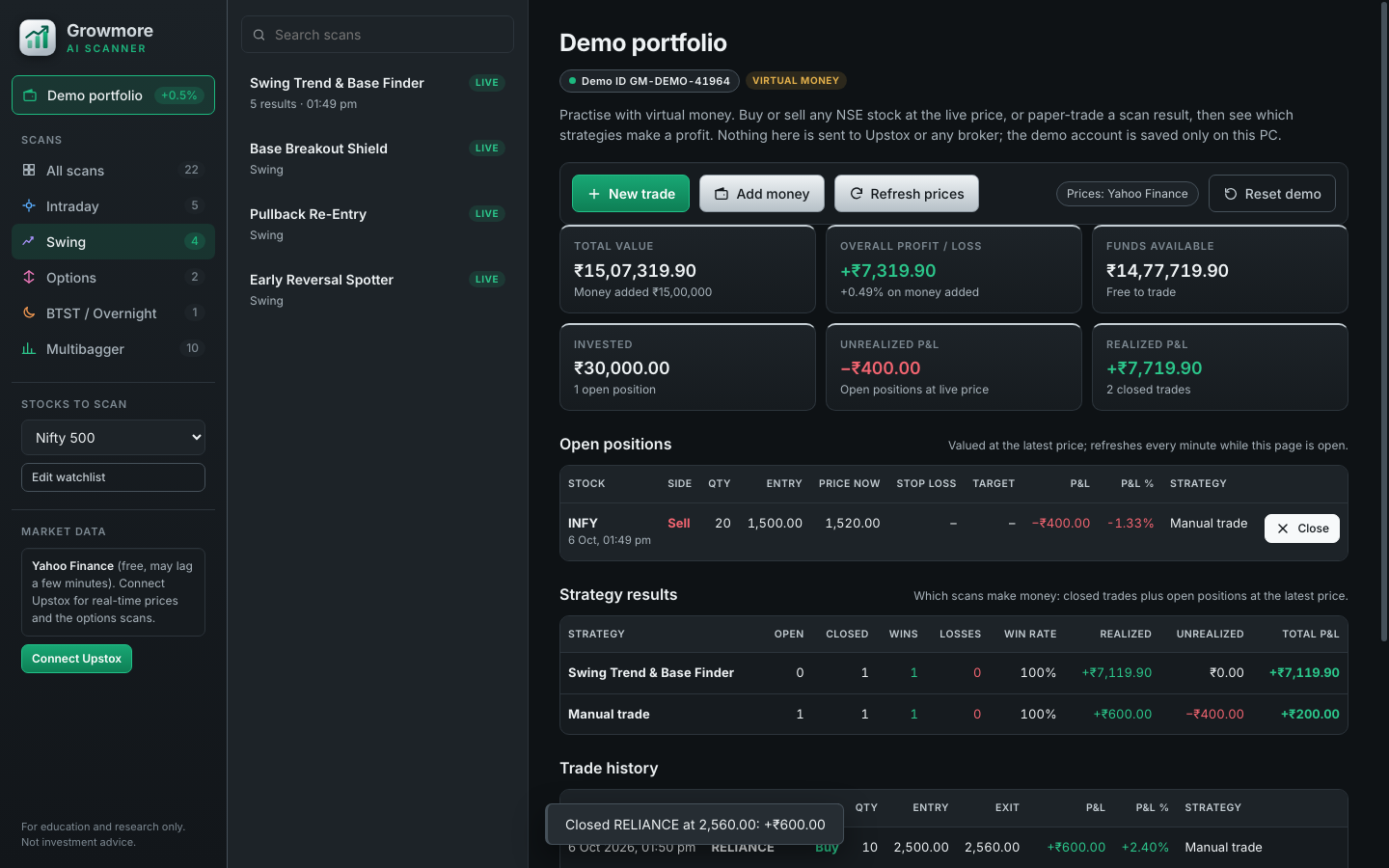
Task: Click the reset icon on Reset demo
Action: click(x=1231, y=194)
